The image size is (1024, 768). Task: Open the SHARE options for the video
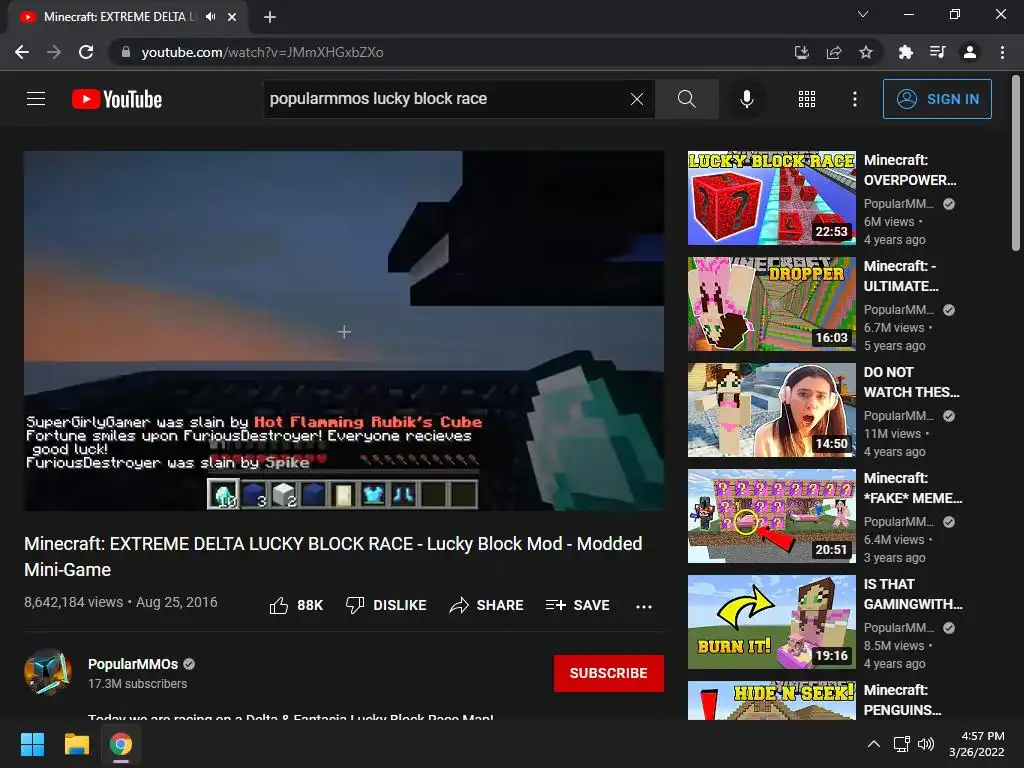pos(487,605)
